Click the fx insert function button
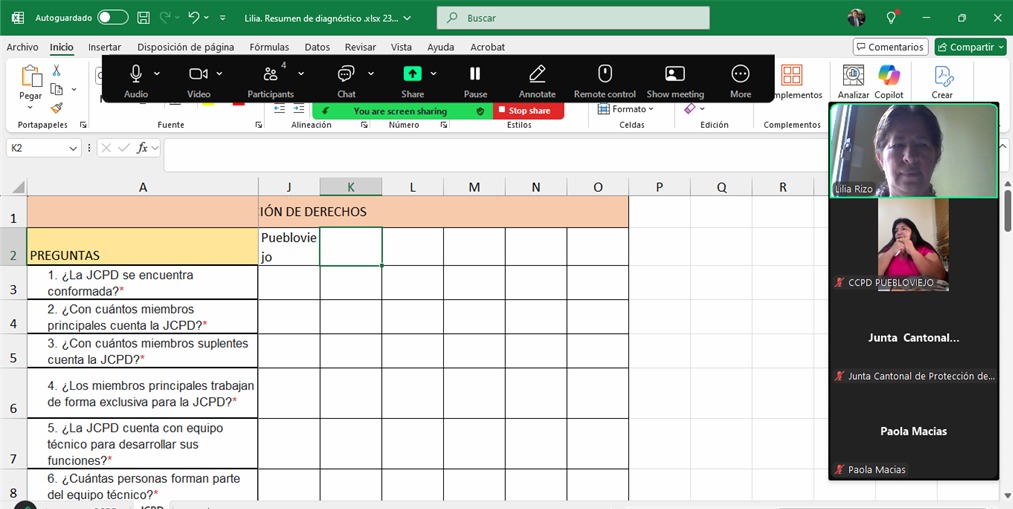The height and width of the screenshot is (509, 1013). pos(143,149)
